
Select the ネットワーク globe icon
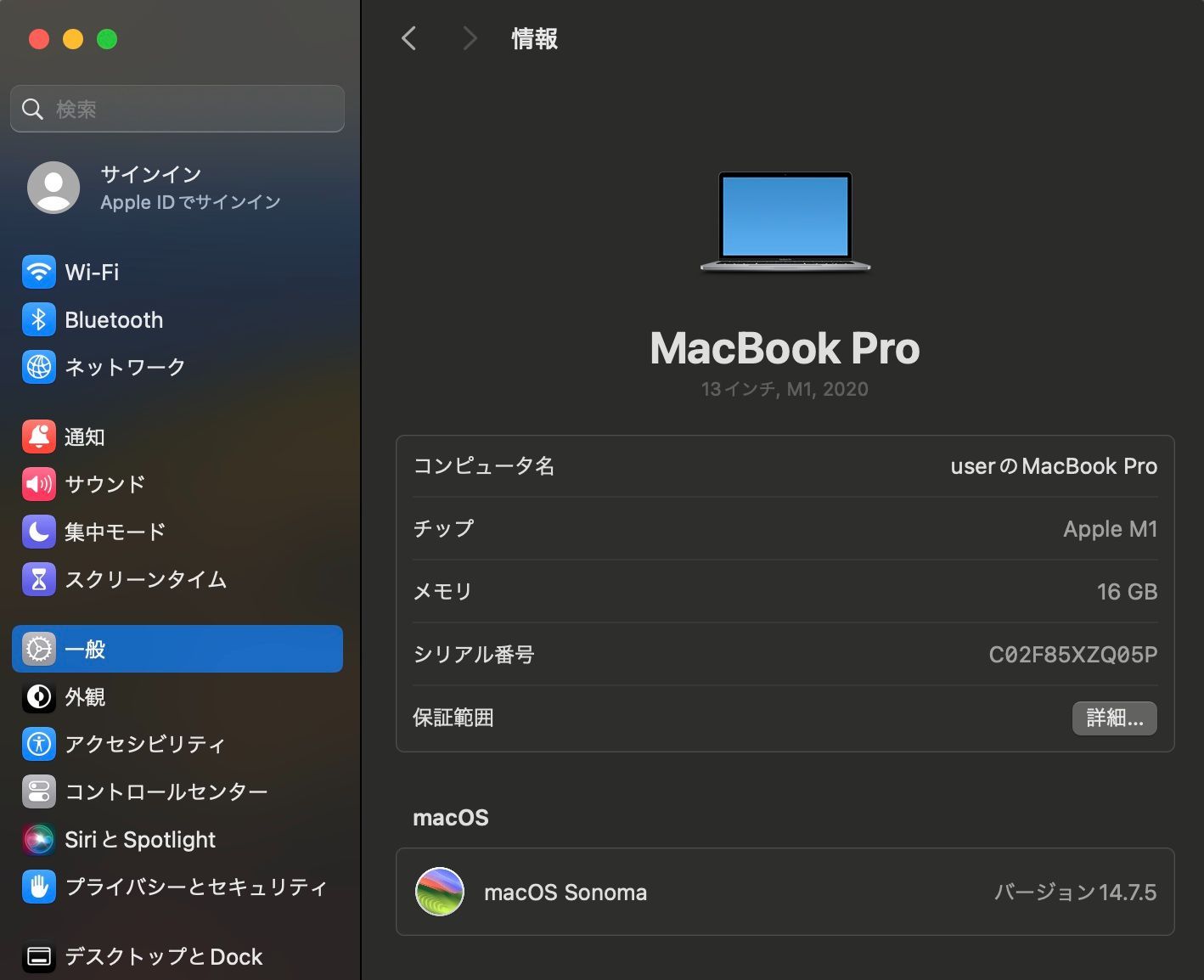38,367
